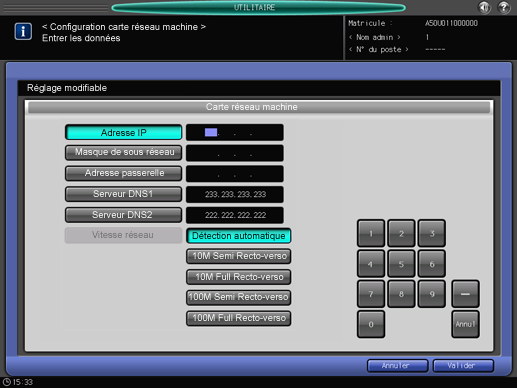This screenshot has width=517, height=388.
Task: Click the subnet mask value field
Action: coord(235,153)
